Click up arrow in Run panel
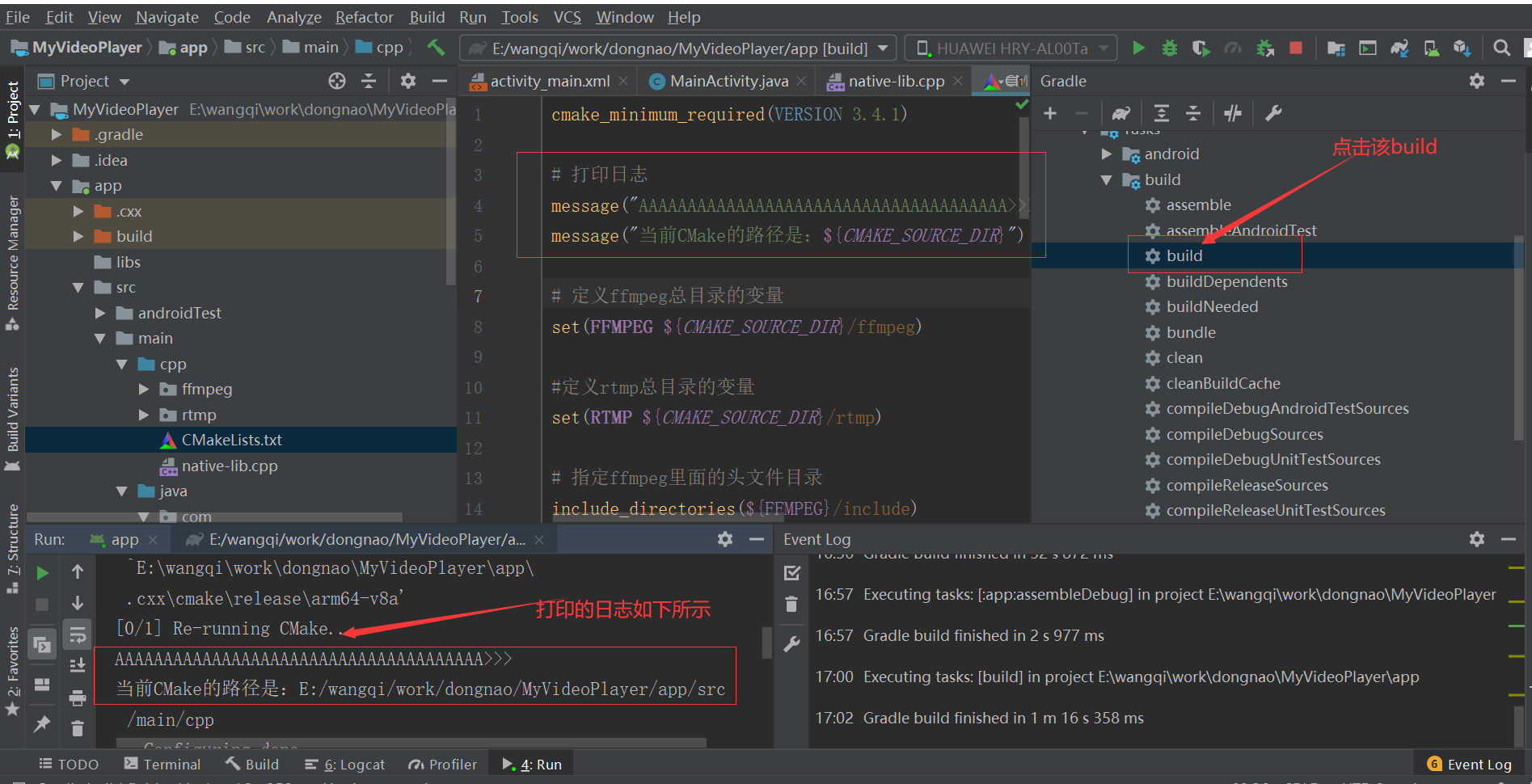The width and height of the screenshot is (1532, 784). click(x=78, y=571)
